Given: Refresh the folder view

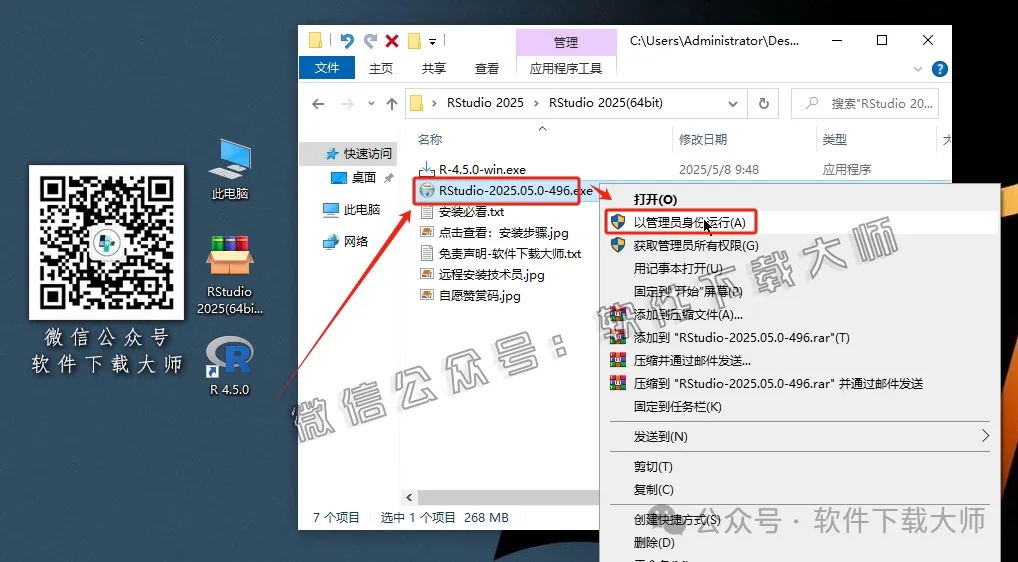Looking at the screenshot, I should [764, 104].
